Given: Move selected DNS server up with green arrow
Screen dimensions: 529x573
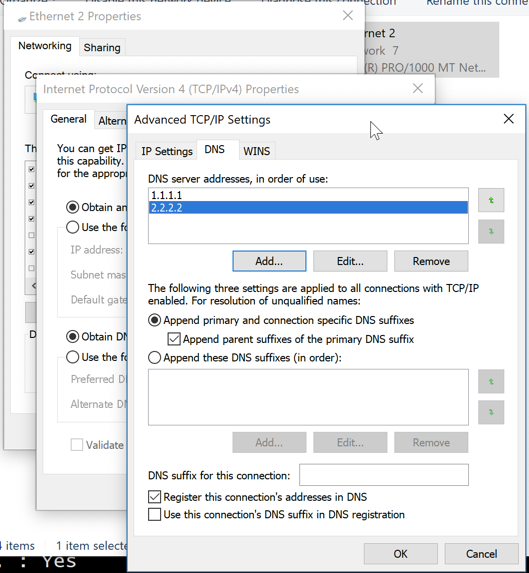Looking at the screenshot, I should click(x=491, y=200).
